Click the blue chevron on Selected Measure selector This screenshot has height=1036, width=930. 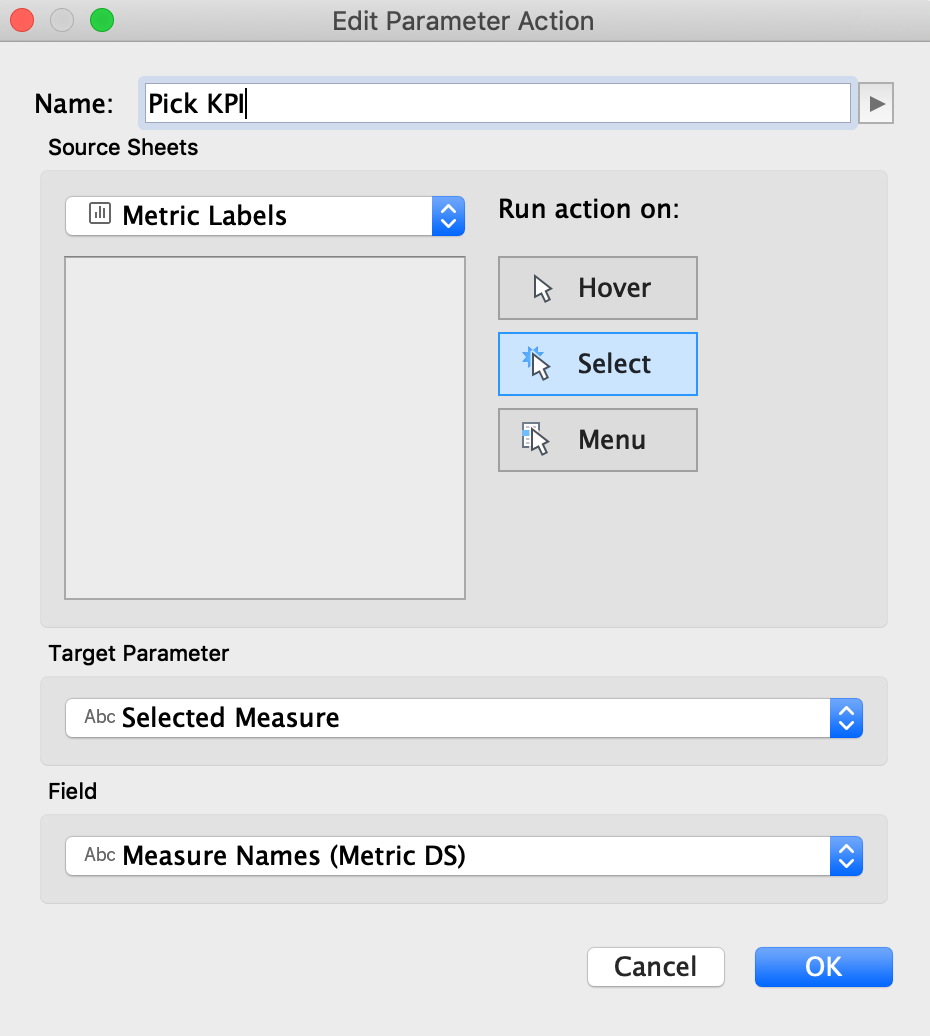pyautogui.click(x=845, y=717)
